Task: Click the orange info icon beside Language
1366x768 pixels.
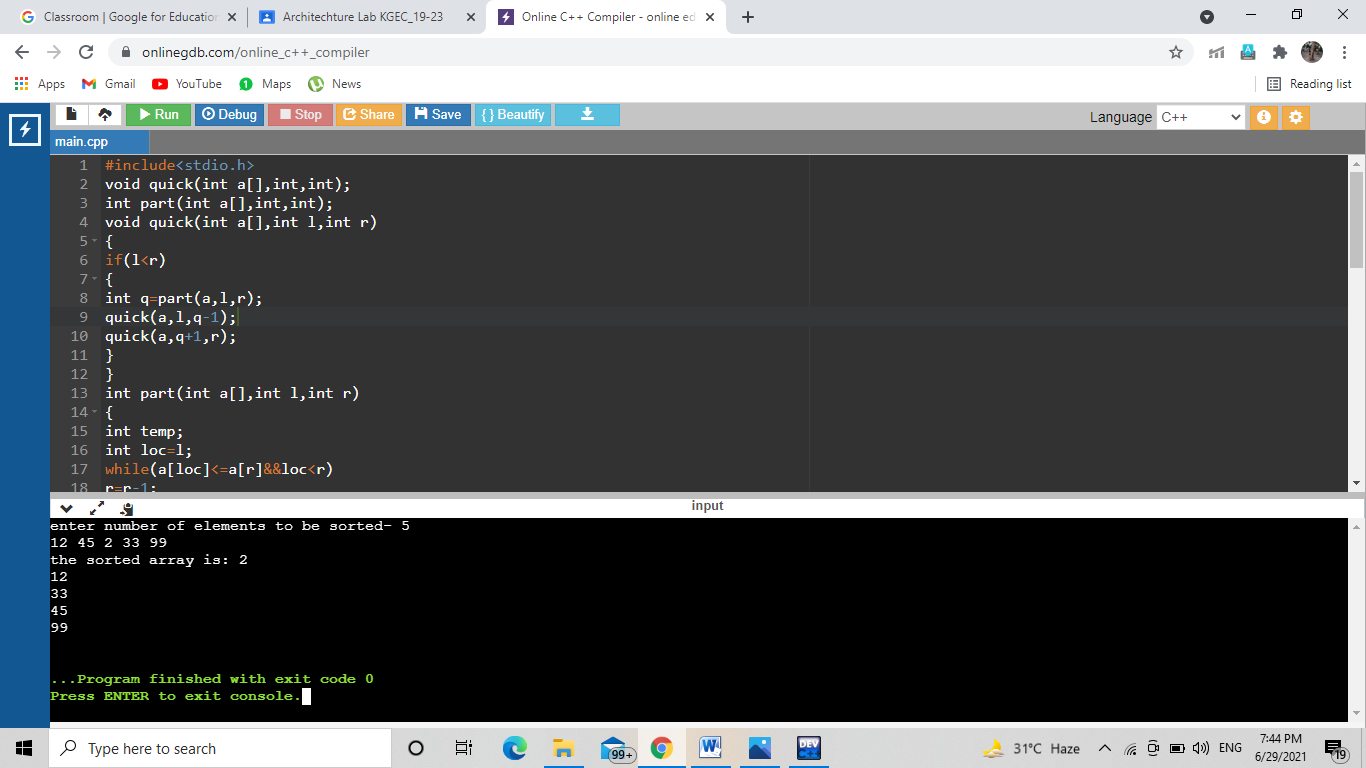Action: pyautogui.click(x=1263, y=117)
